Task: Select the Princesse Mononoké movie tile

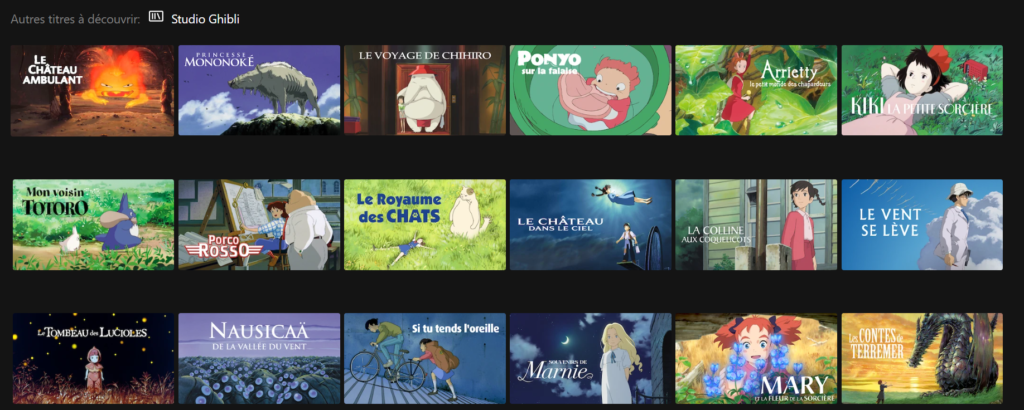Action: pyautogui.click(x=259, y=90)
